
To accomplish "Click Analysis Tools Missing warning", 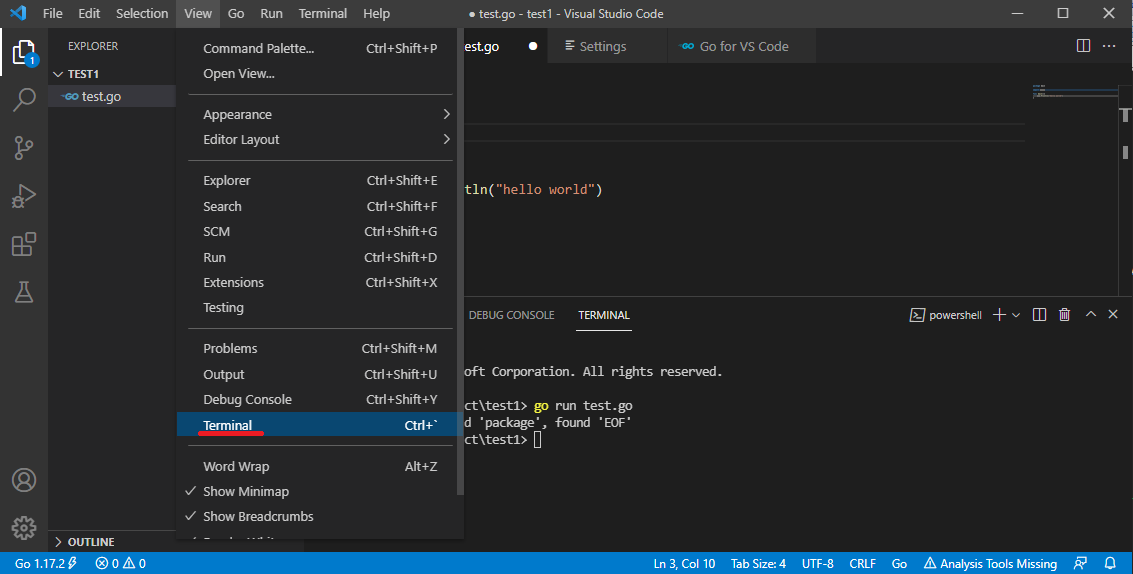I will coord(991,563).
